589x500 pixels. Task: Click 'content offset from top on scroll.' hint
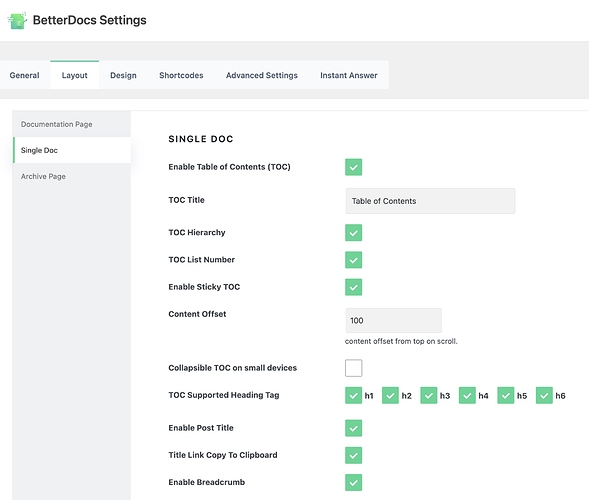pos(401,341)
